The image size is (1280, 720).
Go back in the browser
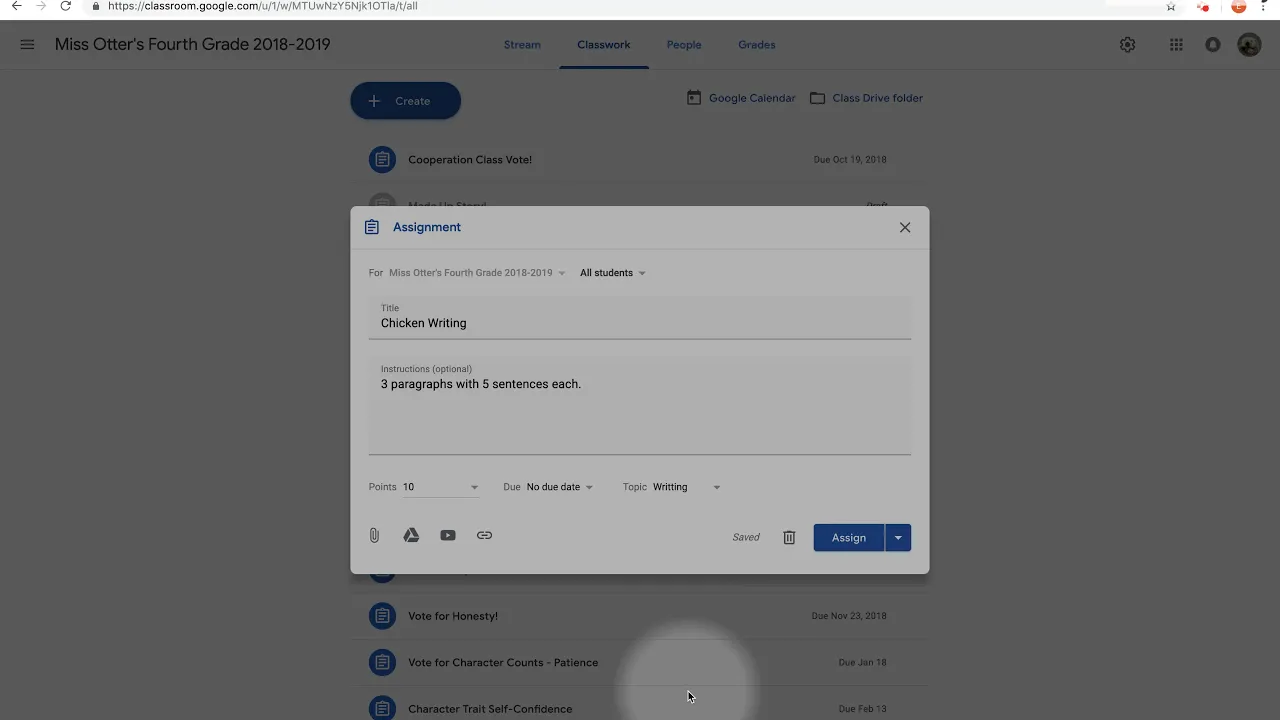(x=16, y=6)
